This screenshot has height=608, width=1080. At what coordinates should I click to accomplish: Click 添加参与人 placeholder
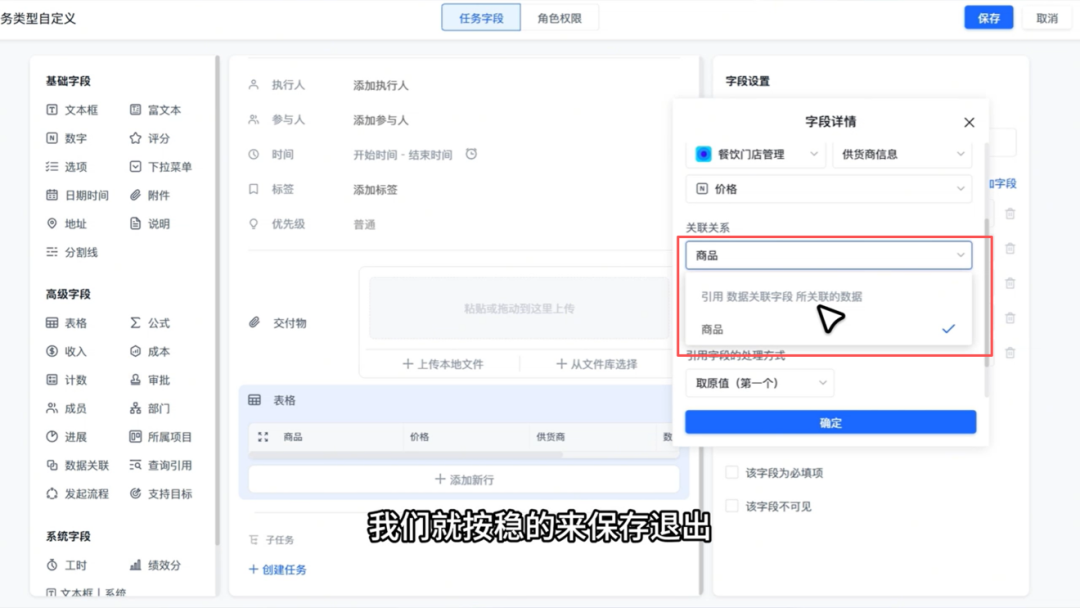[x=381, y=120]
